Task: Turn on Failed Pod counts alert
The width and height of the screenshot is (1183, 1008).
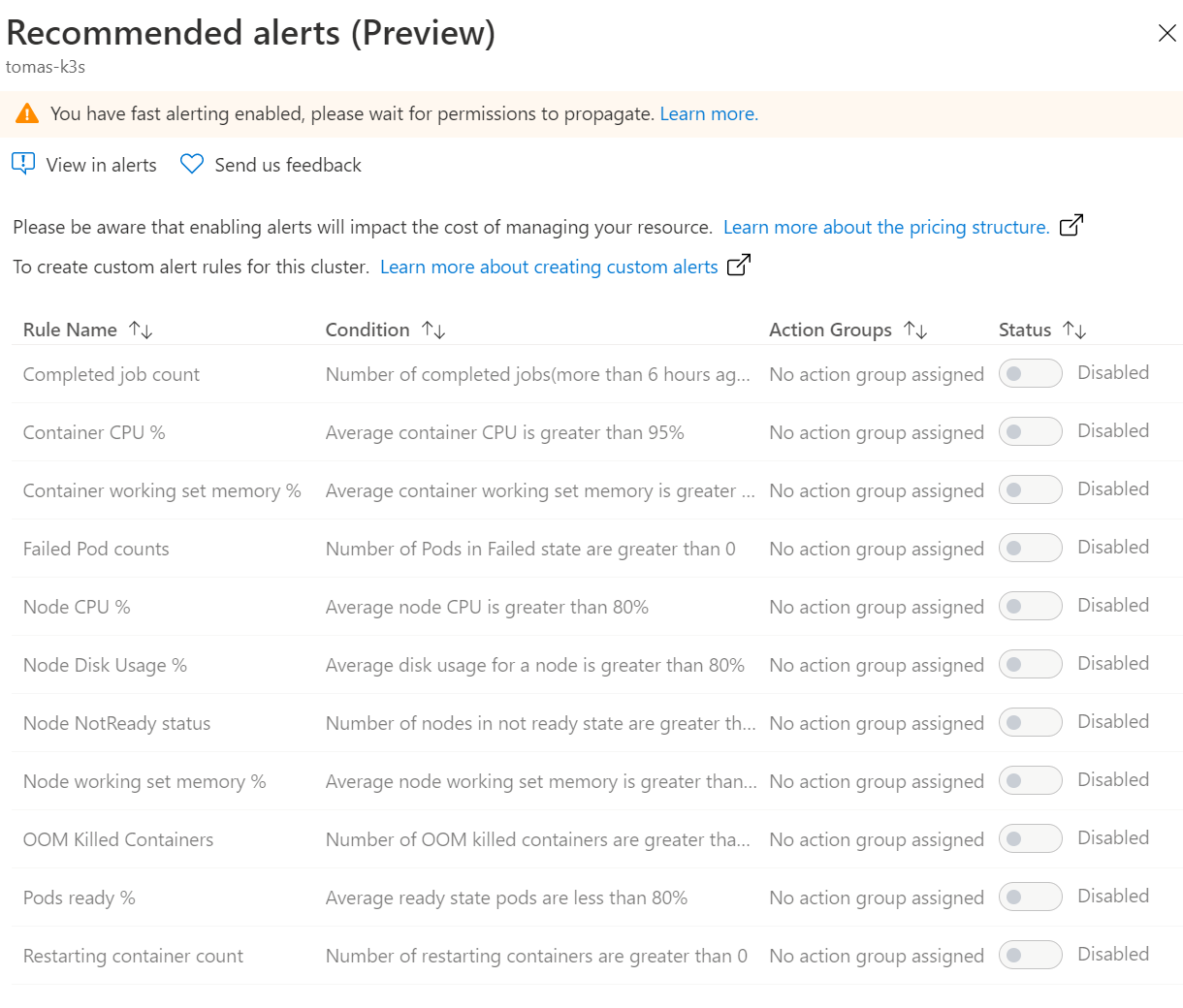Action: coord(1030,548)
